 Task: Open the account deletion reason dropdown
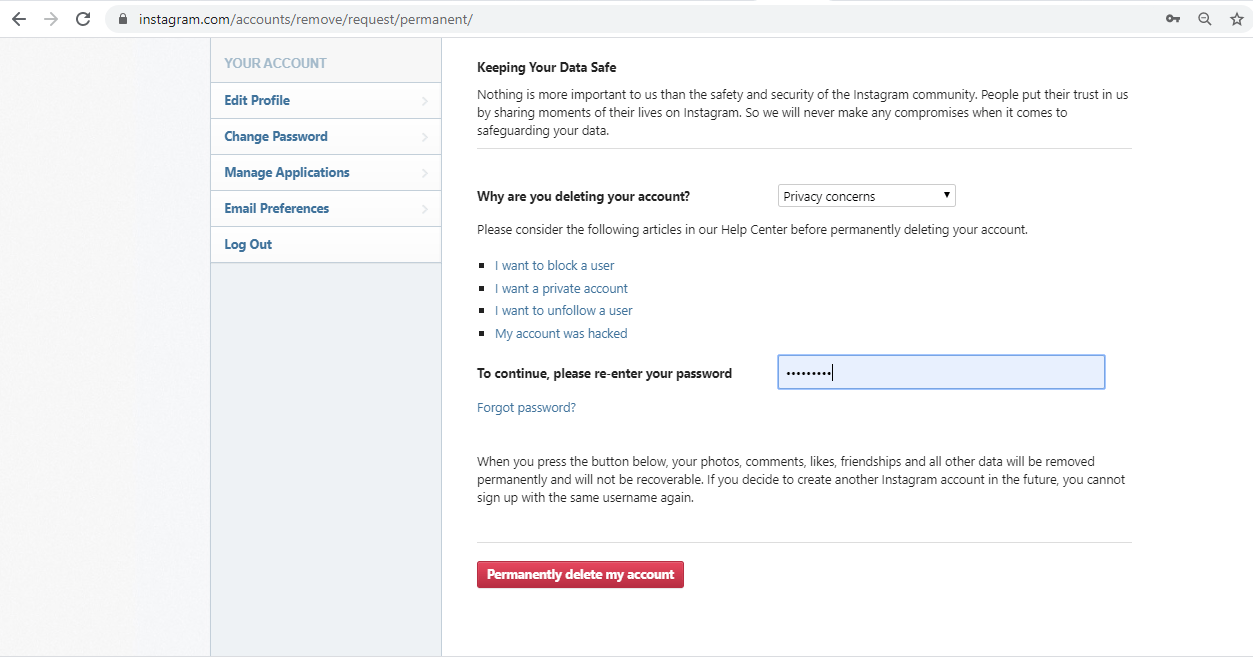pos(866,195)
